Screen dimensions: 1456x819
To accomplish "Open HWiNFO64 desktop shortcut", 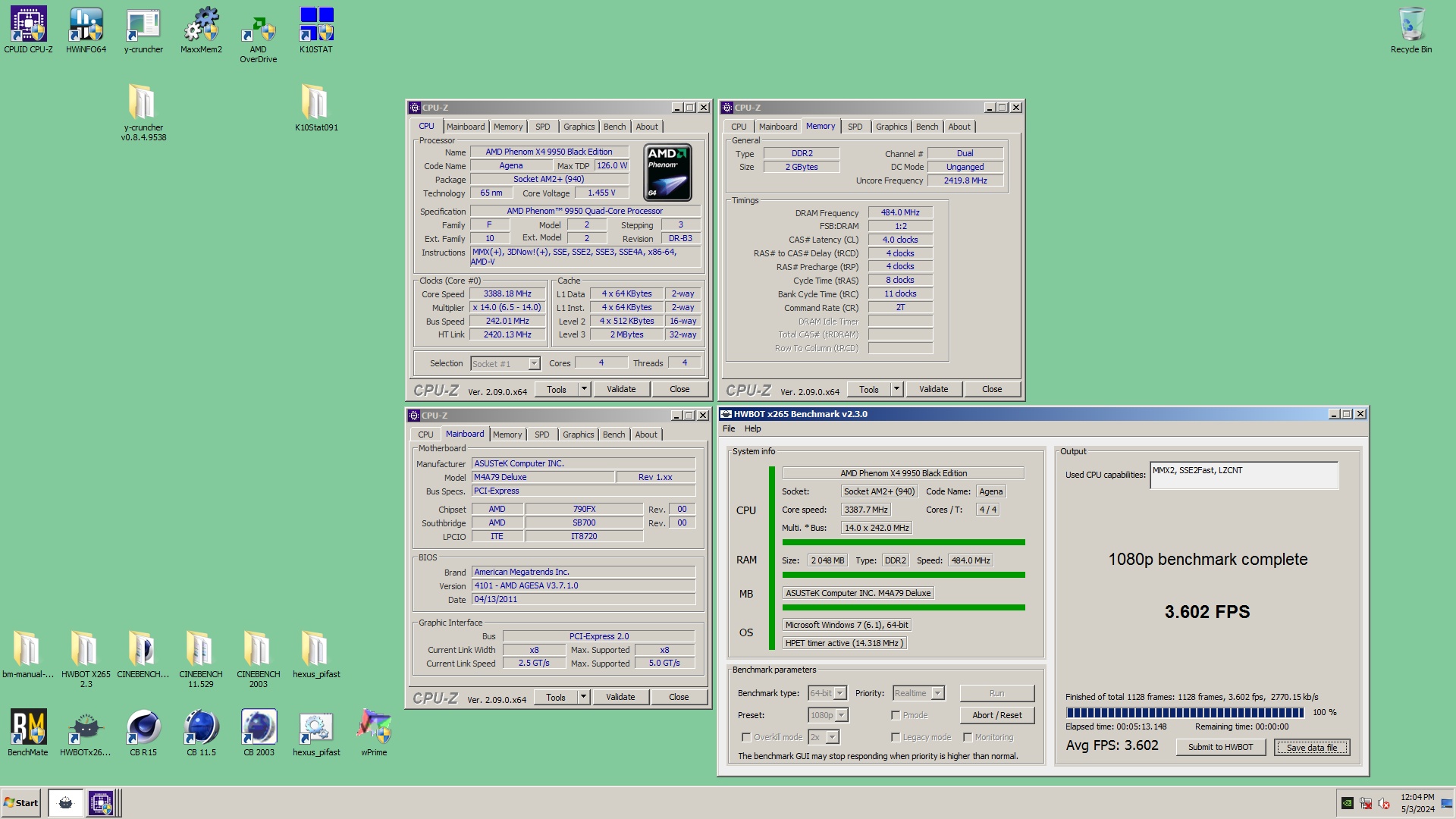I will [86, 30].
